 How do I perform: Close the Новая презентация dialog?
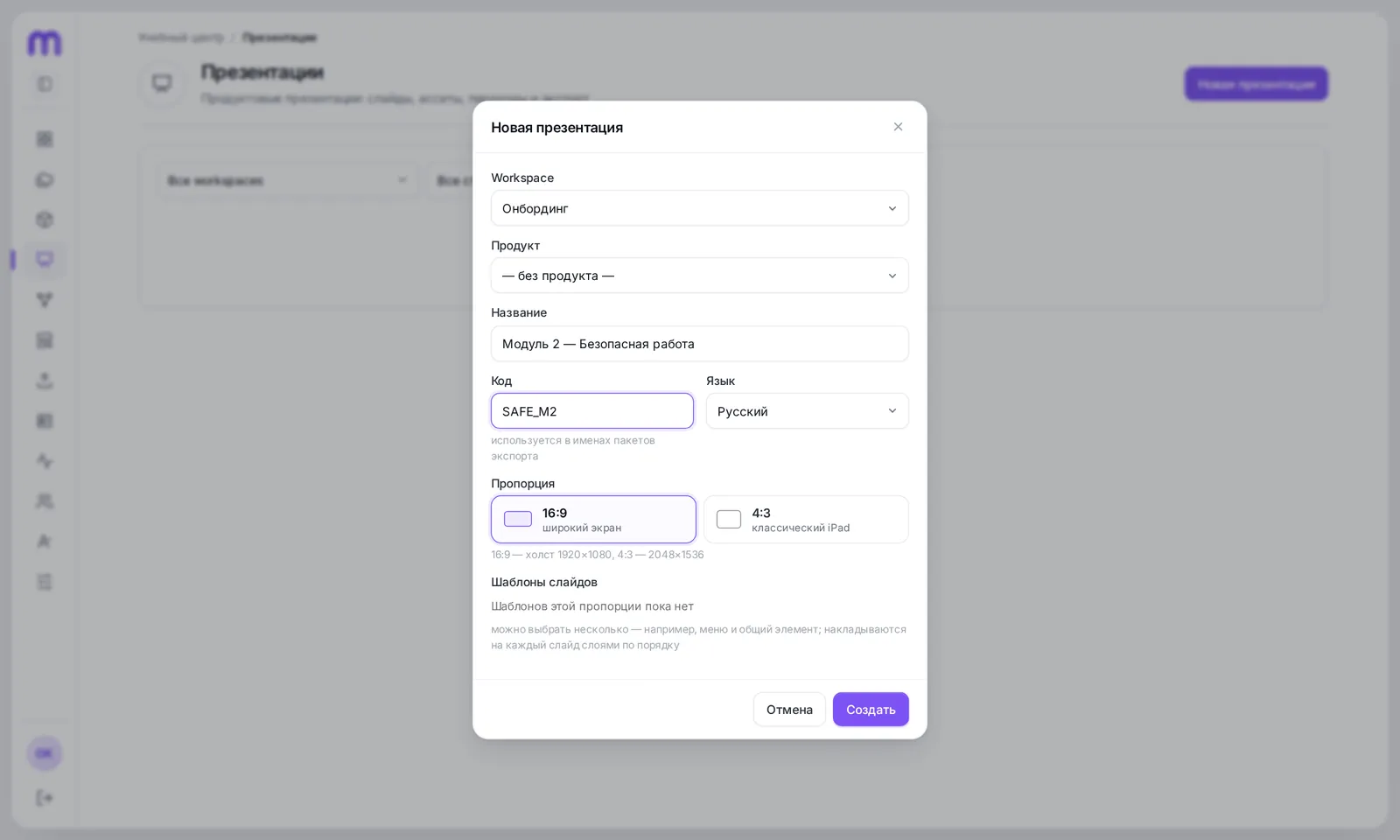tap(898, 127)
